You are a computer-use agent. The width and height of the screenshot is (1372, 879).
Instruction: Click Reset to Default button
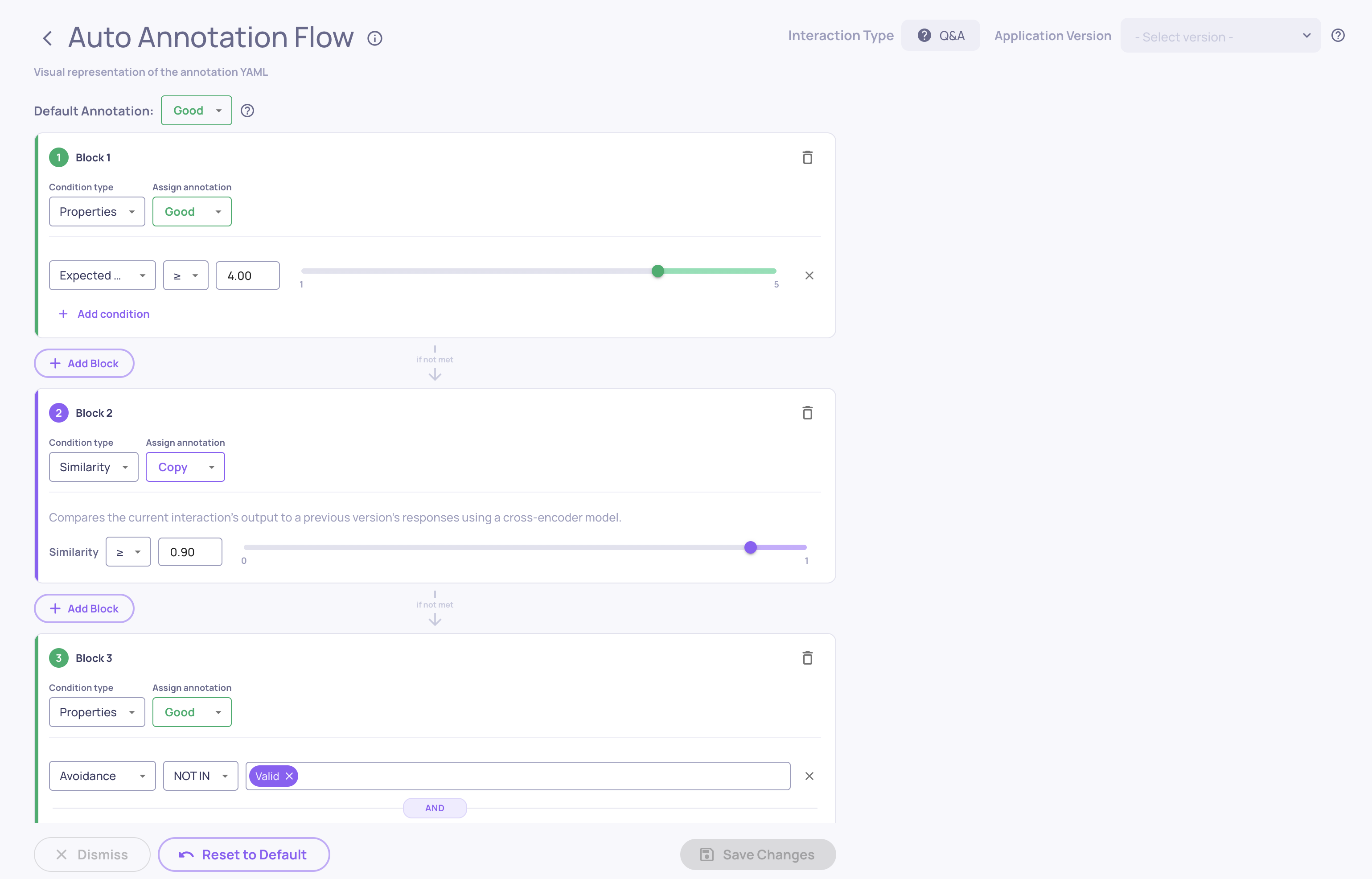pos(244,854)
